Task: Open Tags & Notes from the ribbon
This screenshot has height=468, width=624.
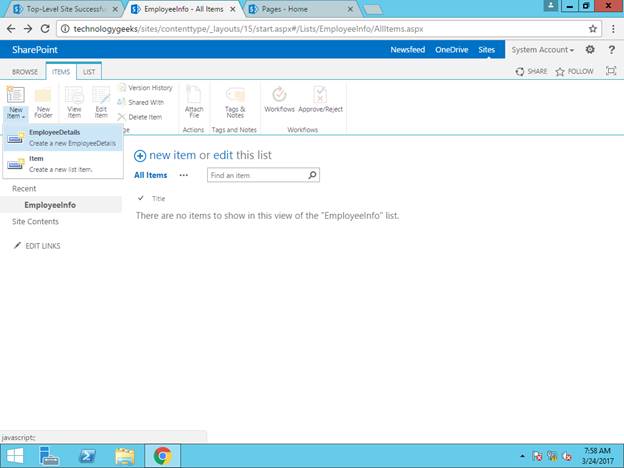Action: click(x=235, y=103)
